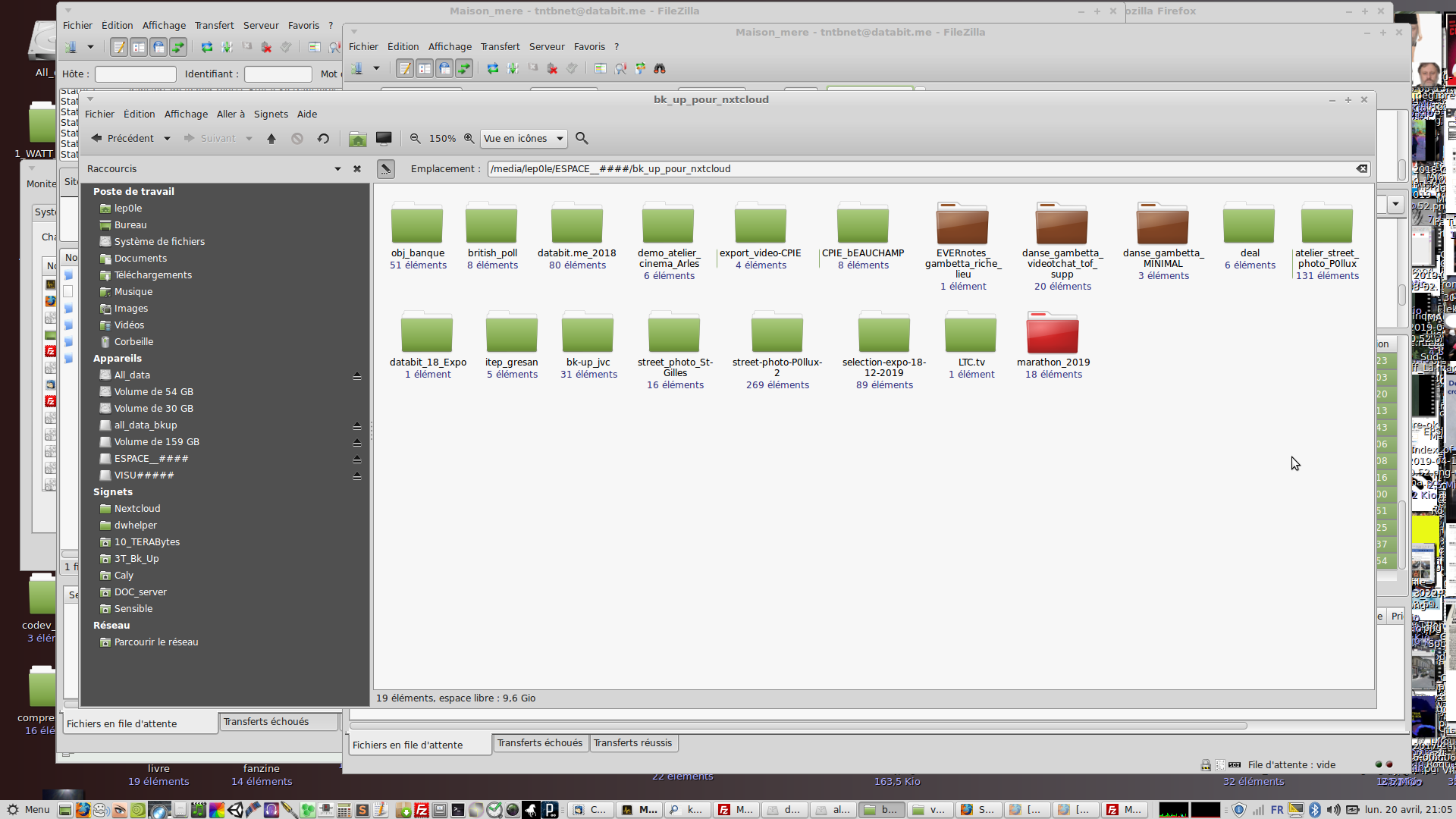The height and width of the screenshot is (819, 1456).
Task: Zoom in with the plus magnifier
Action: click(469, 139)
